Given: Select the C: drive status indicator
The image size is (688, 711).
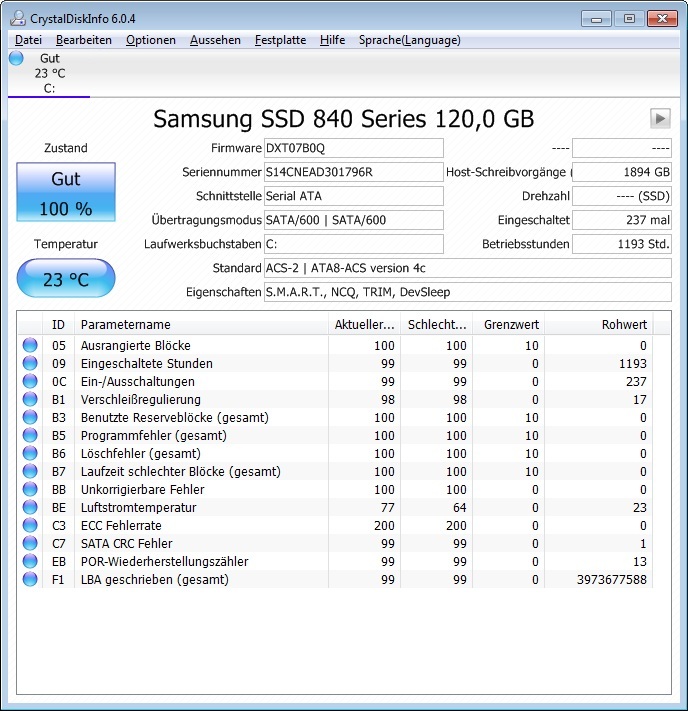Looking at the screenshot, I should click(49, 73).
